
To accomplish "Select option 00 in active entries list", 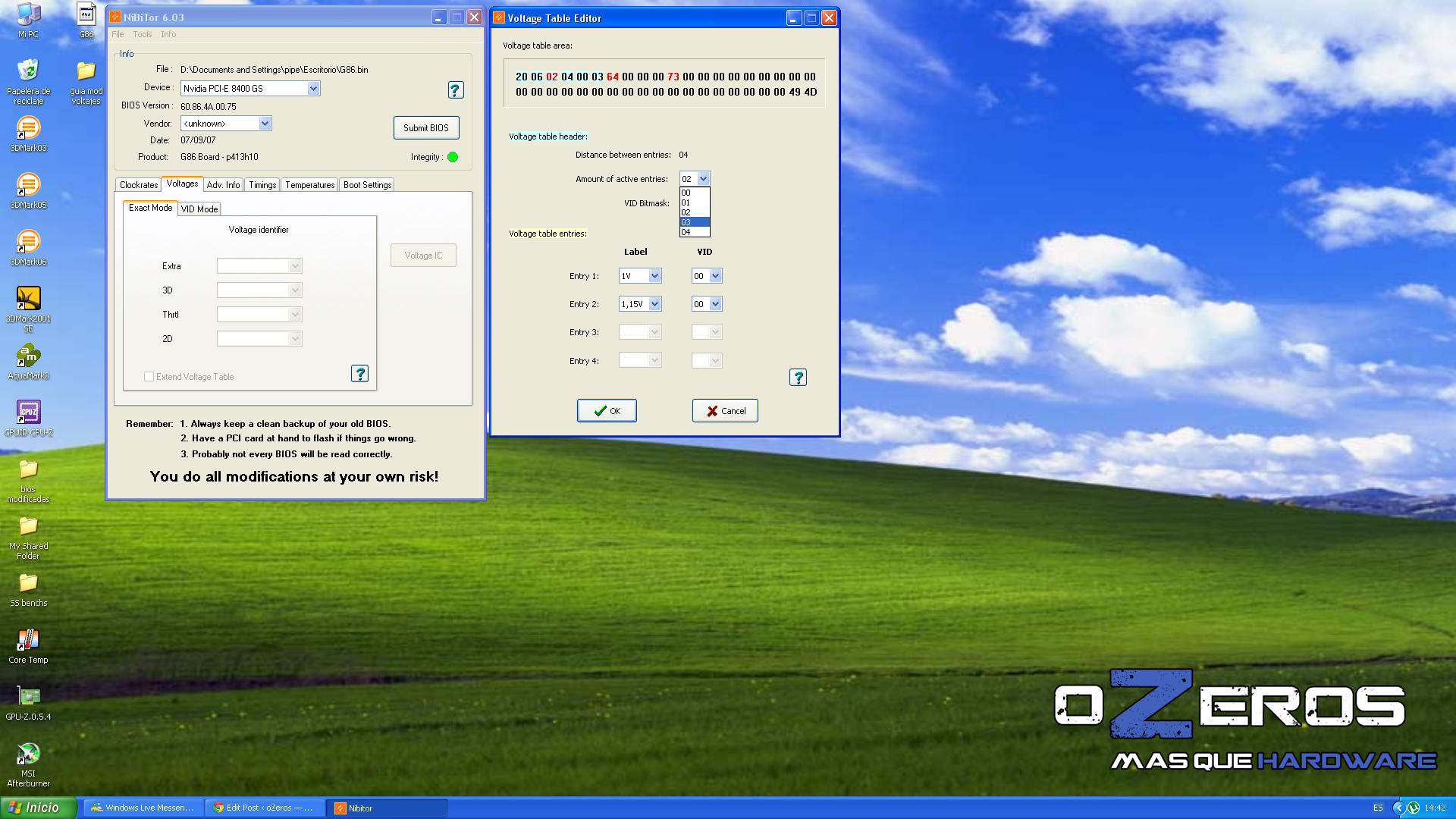I will click(695, 193).
